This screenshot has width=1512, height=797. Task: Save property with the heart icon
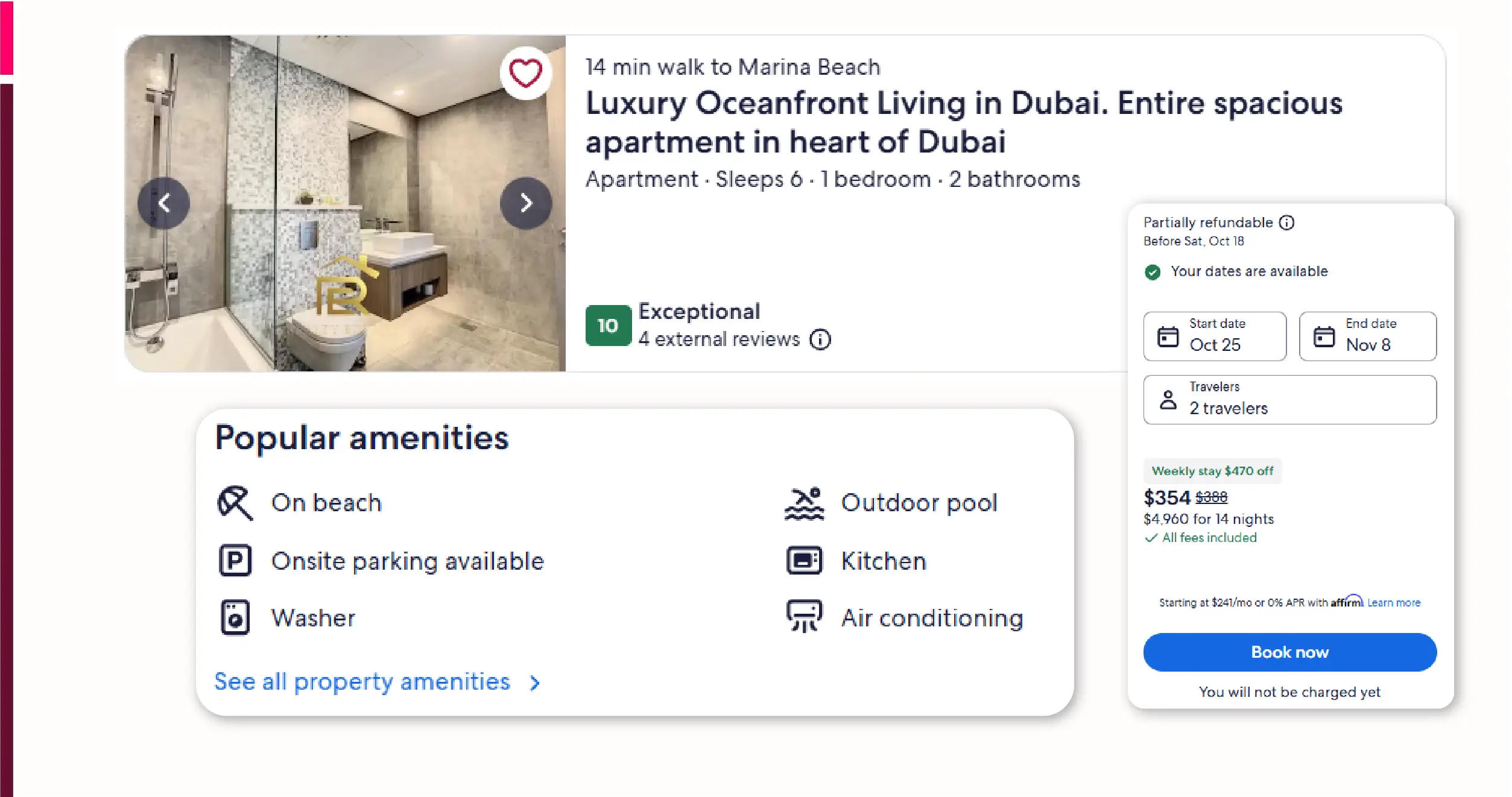click(525, 74)
